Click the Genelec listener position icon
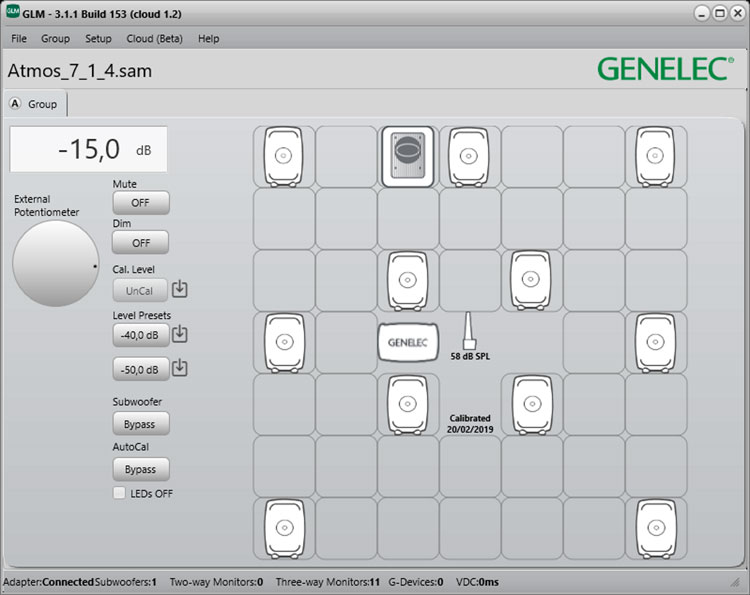This screenshot has height=595, width=750. 408,342
